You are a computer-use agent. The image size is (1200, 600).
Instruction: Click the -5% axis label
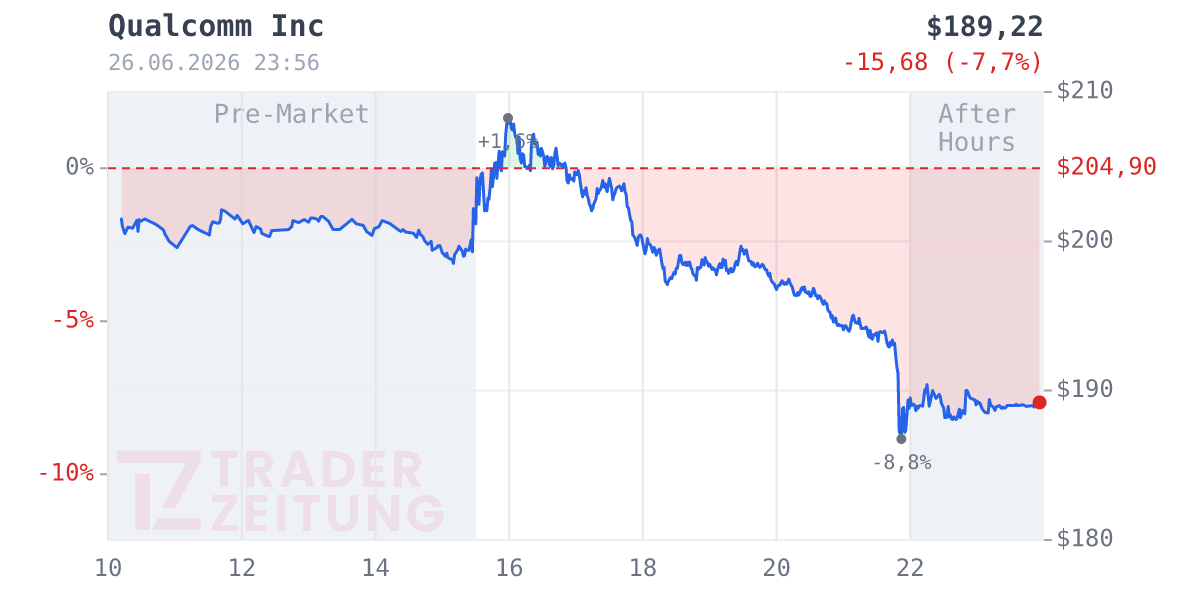72,320
